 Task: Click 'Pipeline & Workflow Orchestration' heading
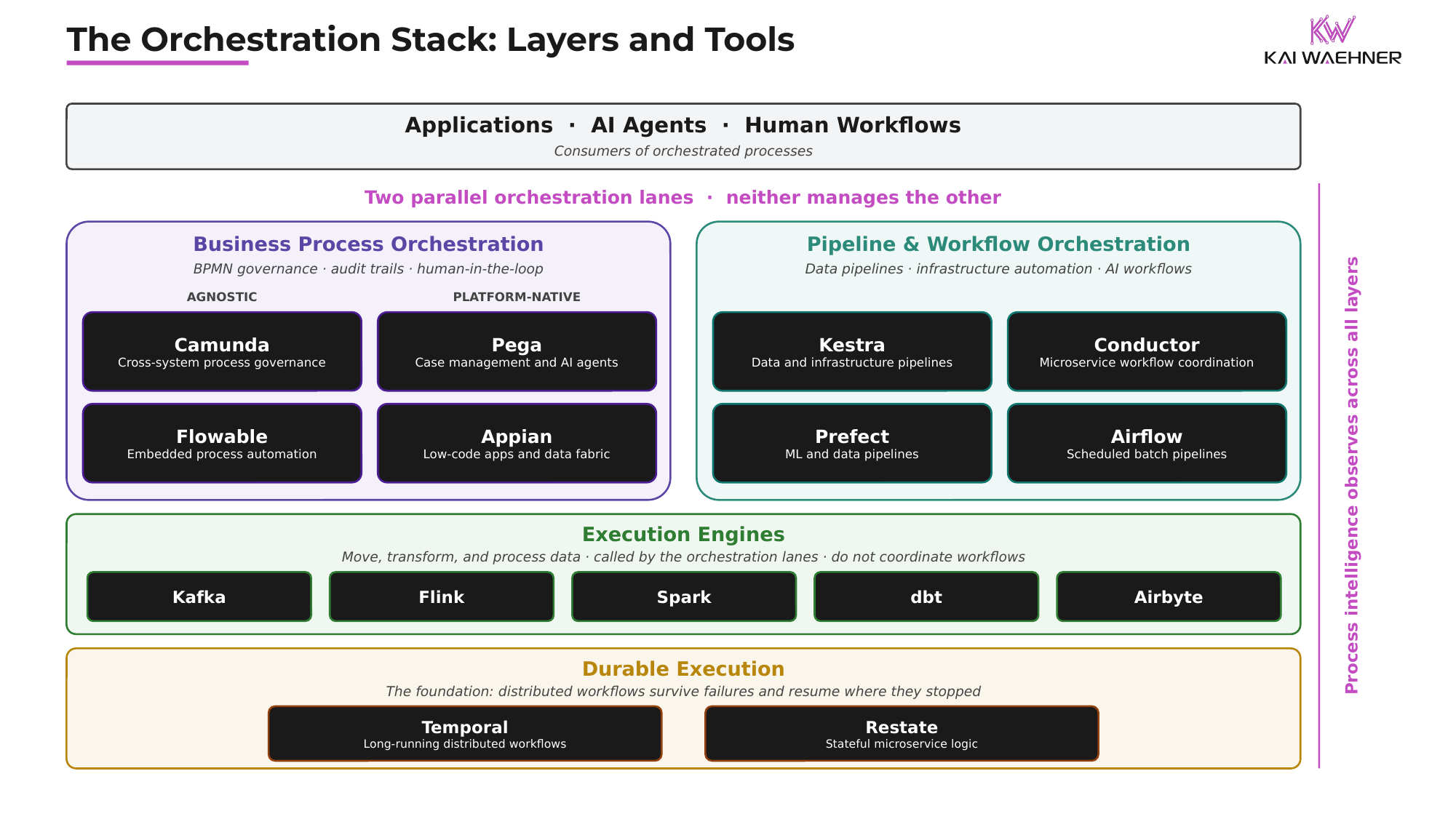(x=998, y=244)
